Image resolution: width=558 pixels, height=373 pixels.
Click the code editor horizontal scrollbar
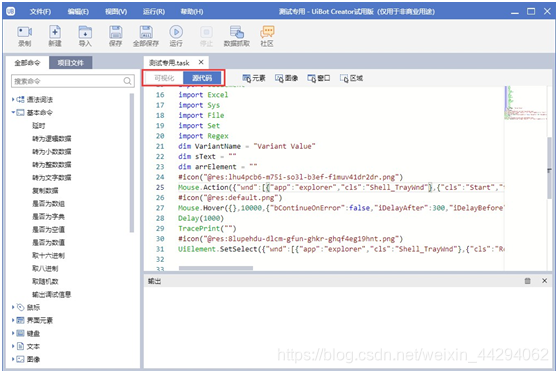[216, 268]
